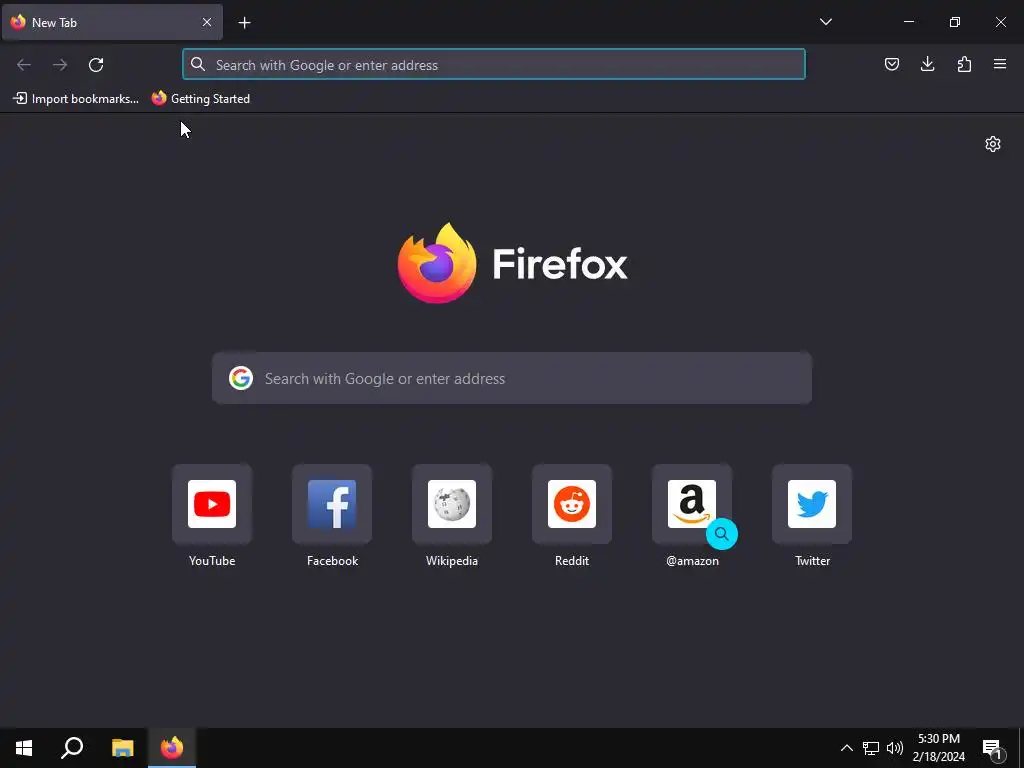This screenshot has height=768, width=1024.
Task: Click Firefox icon in the taskbar
Action: 172,748
